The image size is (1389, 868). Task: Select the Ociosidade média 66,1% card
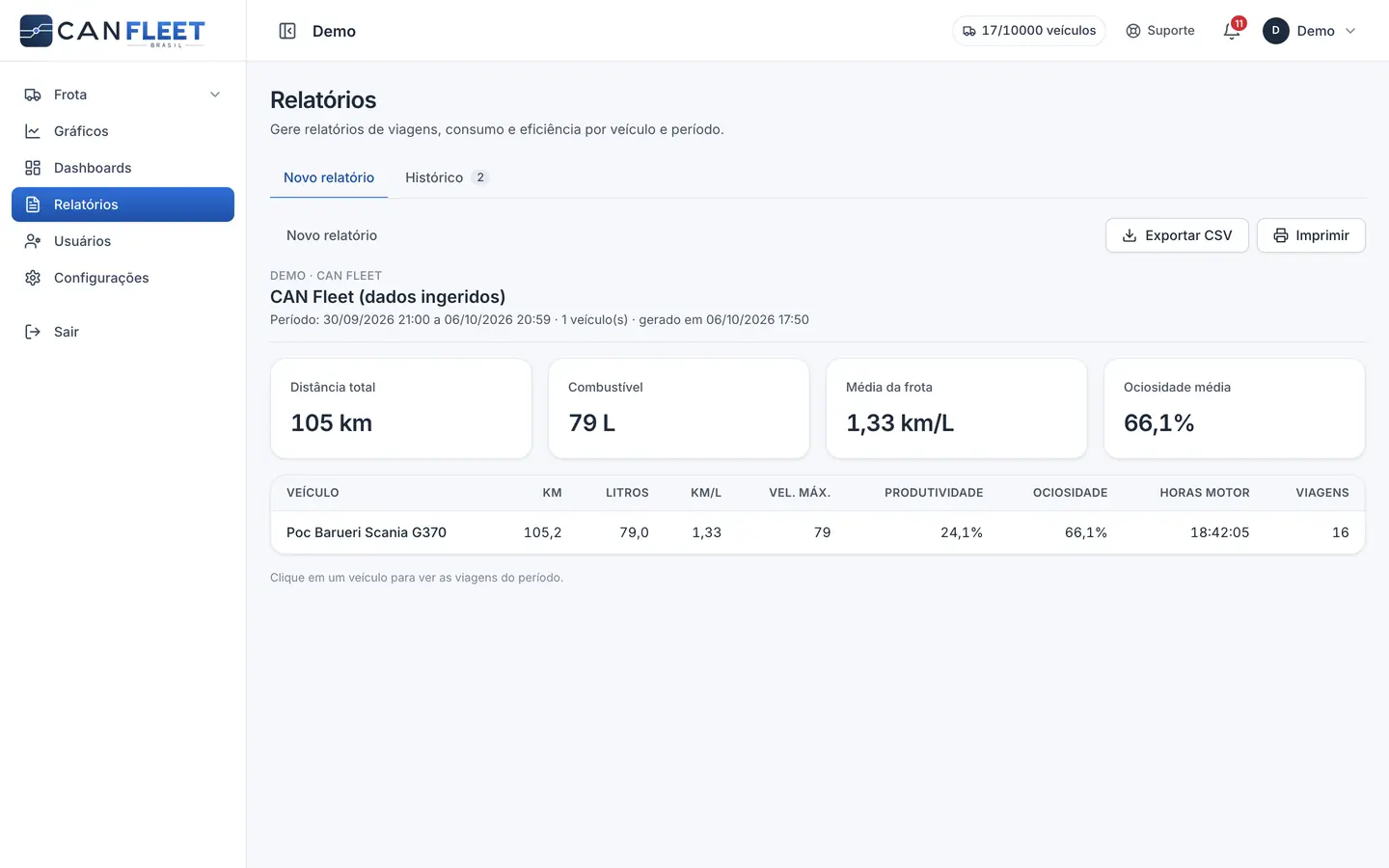pyautogui.click(x=1235, y=409)
